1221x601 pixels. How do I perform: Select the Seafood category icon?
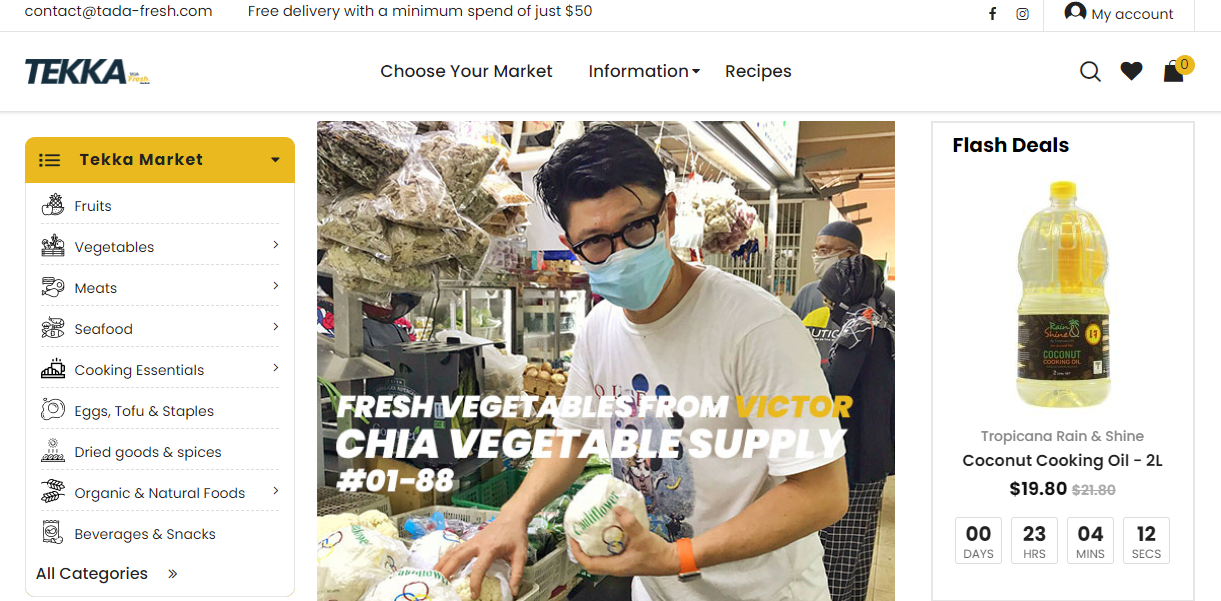(x=53, y=328)
